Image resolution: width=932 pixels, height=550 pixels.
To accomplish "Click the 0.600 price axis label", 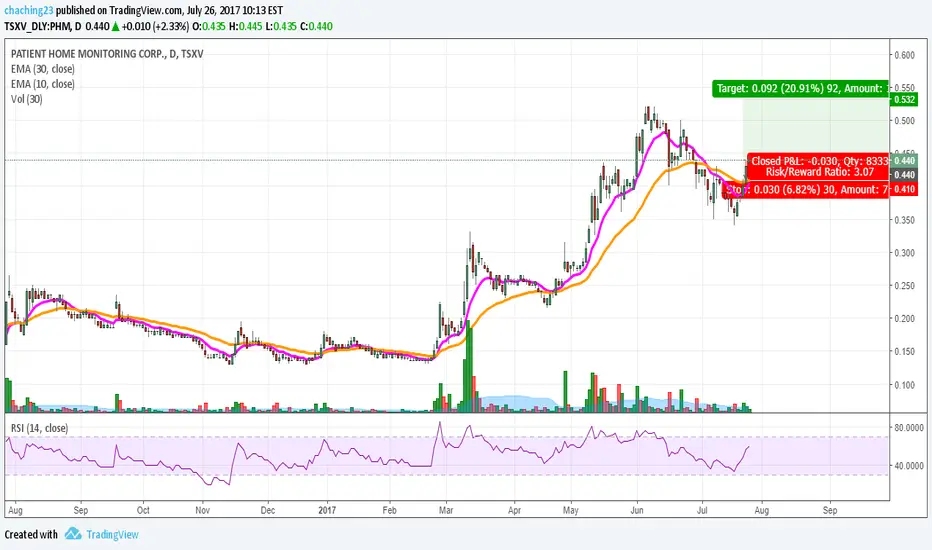I will (x=905, y=55).
